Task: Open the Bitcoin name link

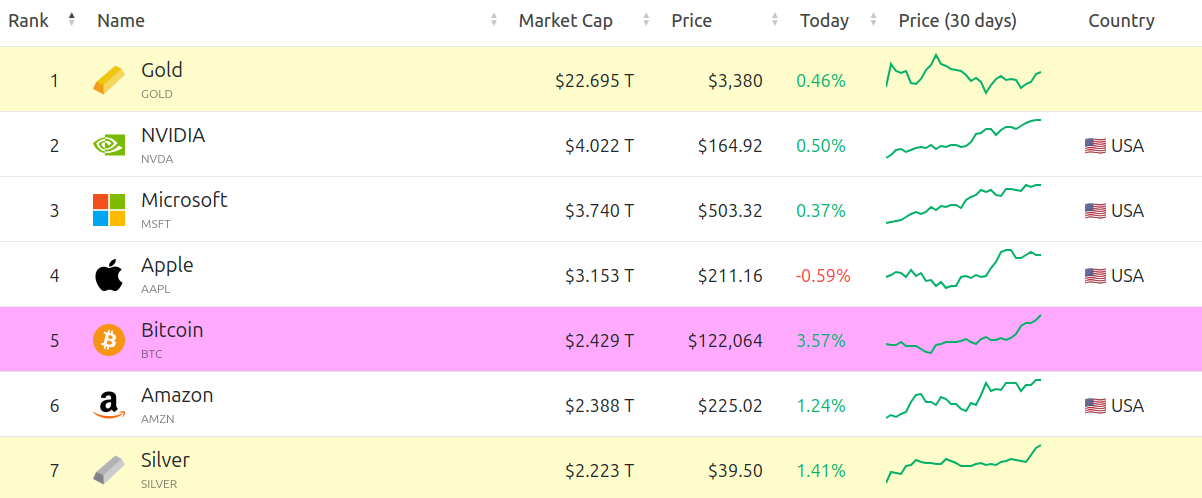Action: [172, 330]
